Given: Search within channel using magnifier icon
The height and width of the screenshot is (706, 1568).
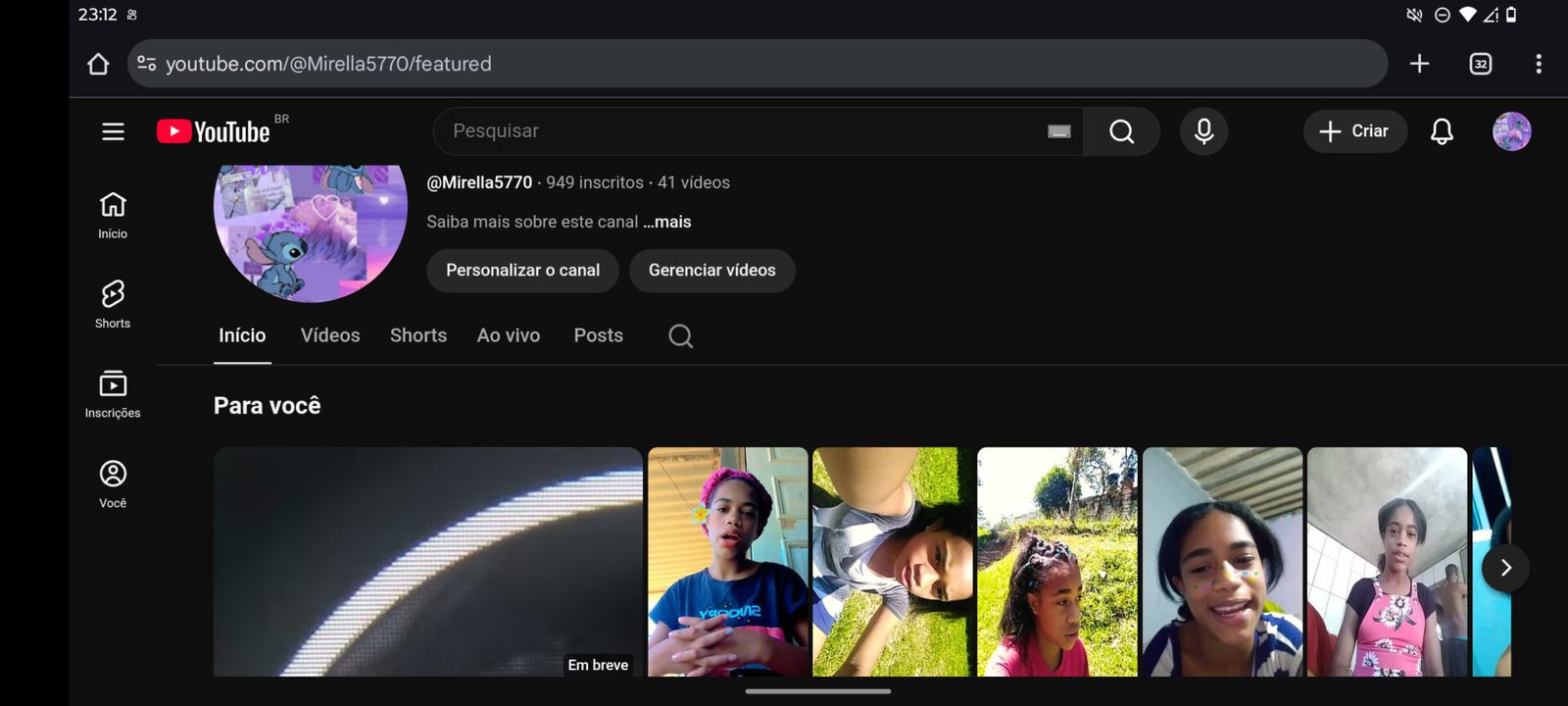Looking at the screenshot, I should point(680,336).
